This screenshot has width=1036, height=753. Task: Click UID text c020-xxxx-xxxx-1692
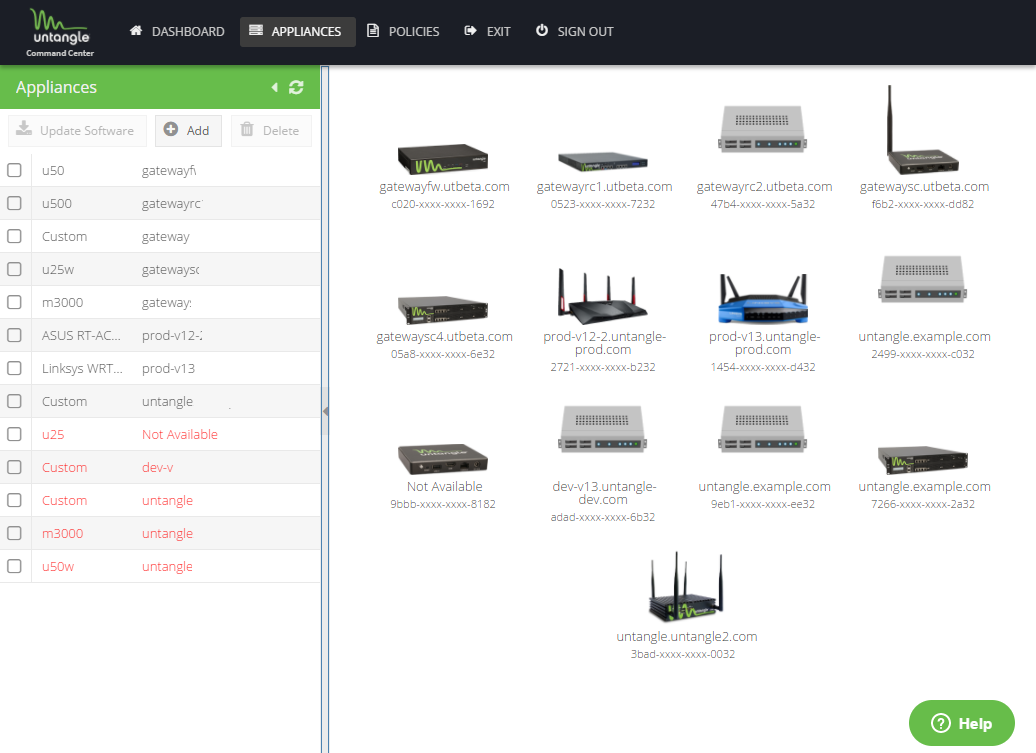(443, 204)
